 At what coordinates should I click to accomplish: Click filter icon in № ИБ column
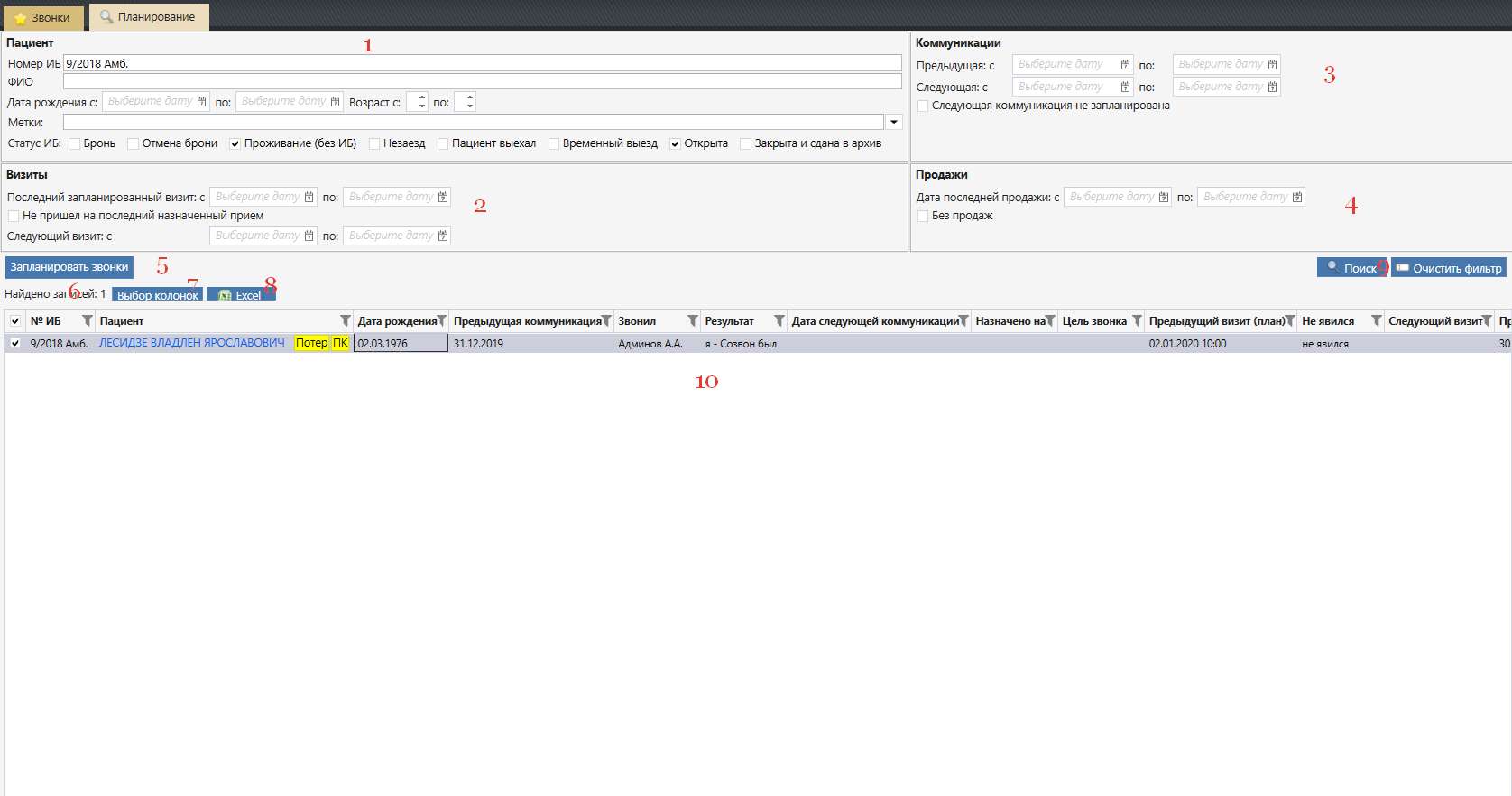87,321
